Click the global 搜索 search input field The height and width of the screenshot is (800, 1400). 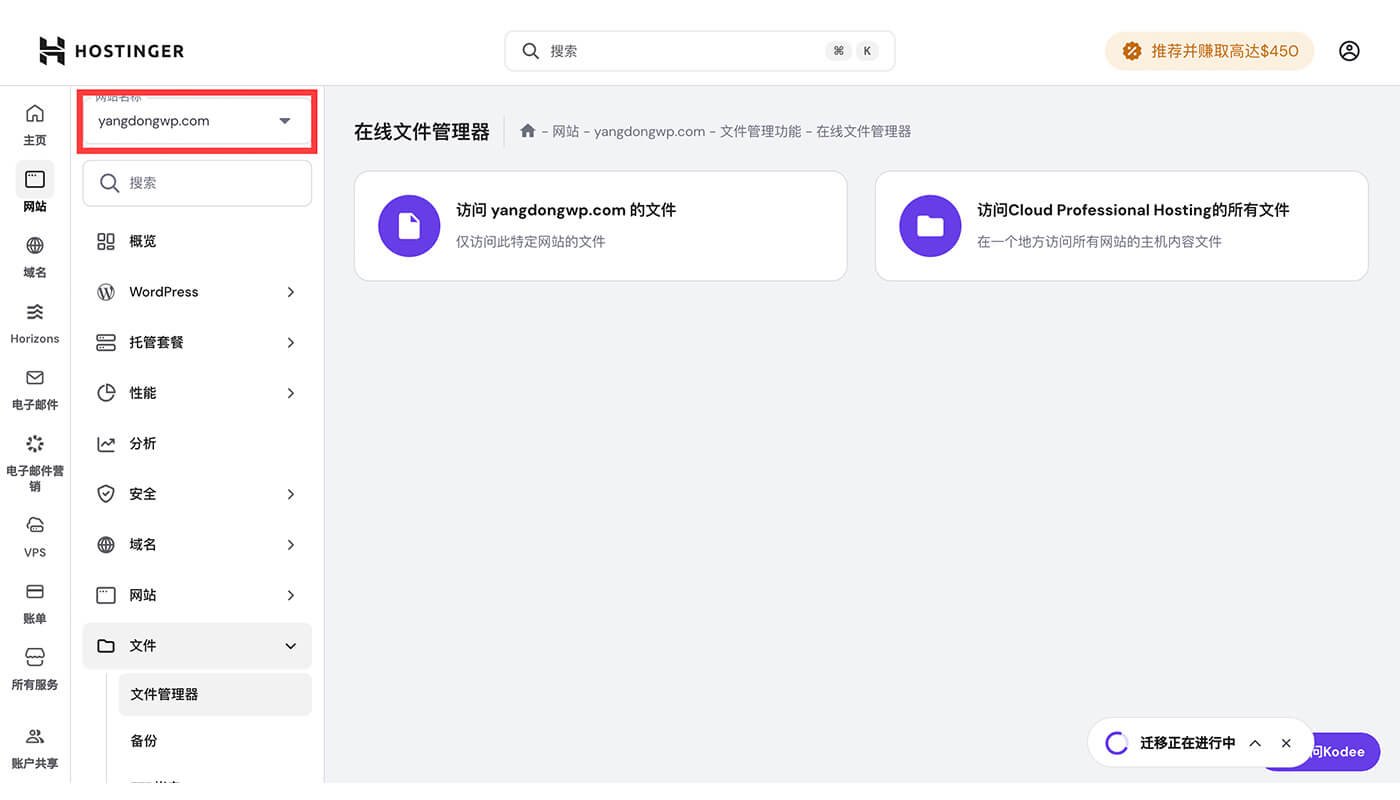click(x=698, y=50)
